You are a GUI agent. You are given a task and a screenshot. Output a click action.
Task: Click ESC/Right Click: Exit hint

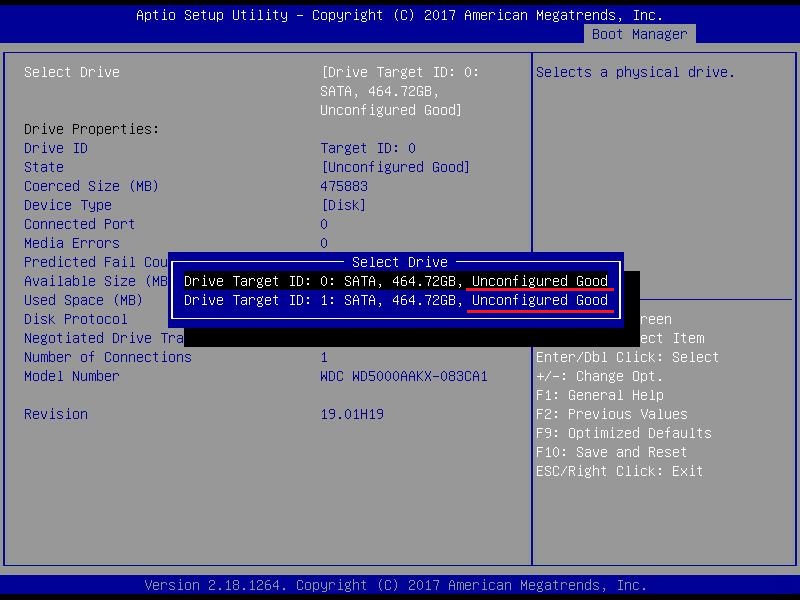[620, 471]
